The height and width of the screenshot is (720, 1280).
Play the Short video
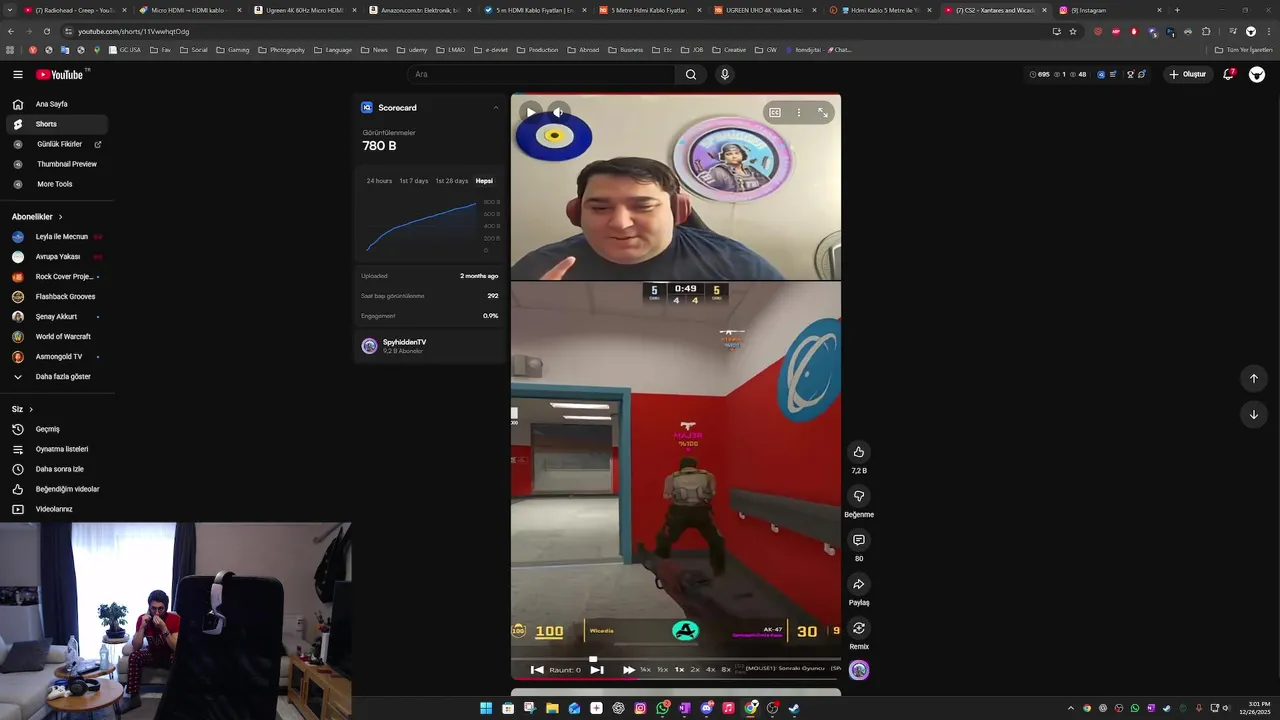click(x=531, y=112)
